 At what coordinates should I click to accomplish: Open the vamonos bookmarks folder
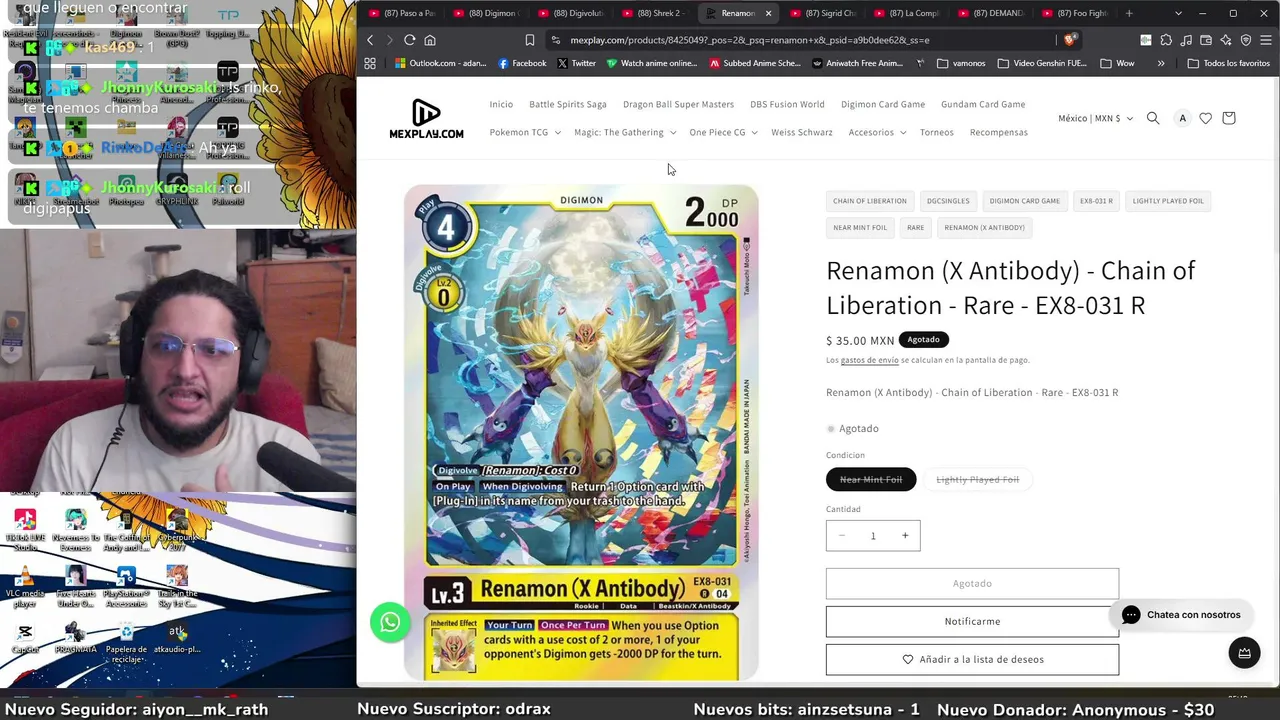(961, 63)
